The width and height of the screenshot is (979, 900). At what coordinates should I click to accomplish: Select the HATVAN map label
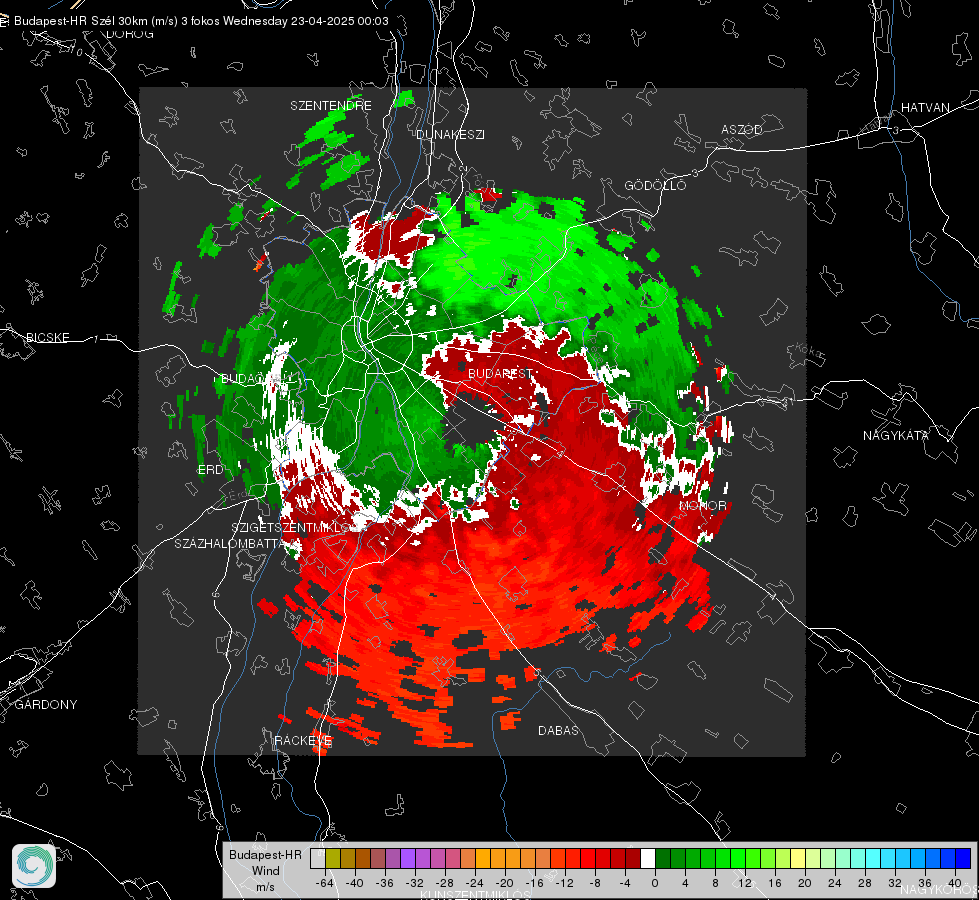click(925, 107)
